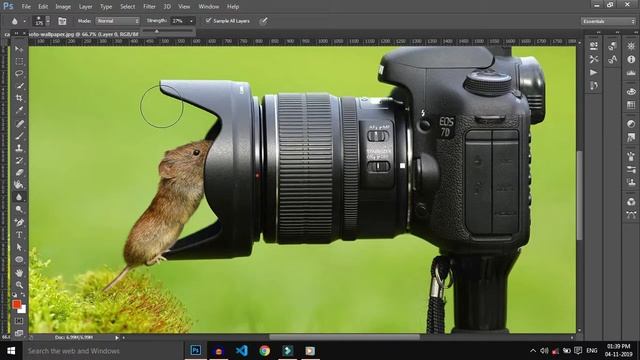Open the Window menu
640x360 pixels.
(209, 7)
